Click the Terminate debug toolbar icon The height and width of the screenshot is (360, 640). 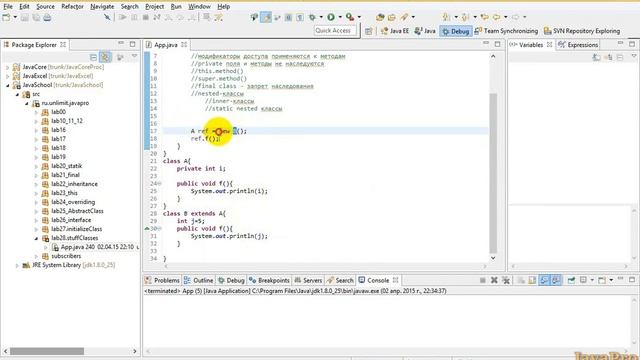point(146,17)
